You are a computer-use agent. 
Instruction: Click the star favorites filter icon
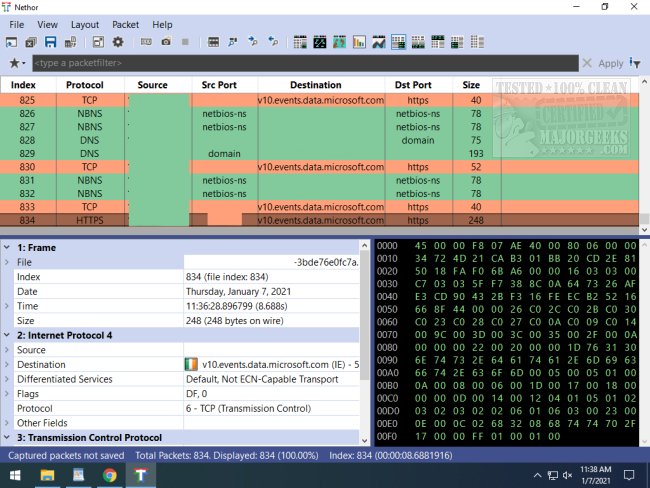pyautogui.click(x=13, y=63)
